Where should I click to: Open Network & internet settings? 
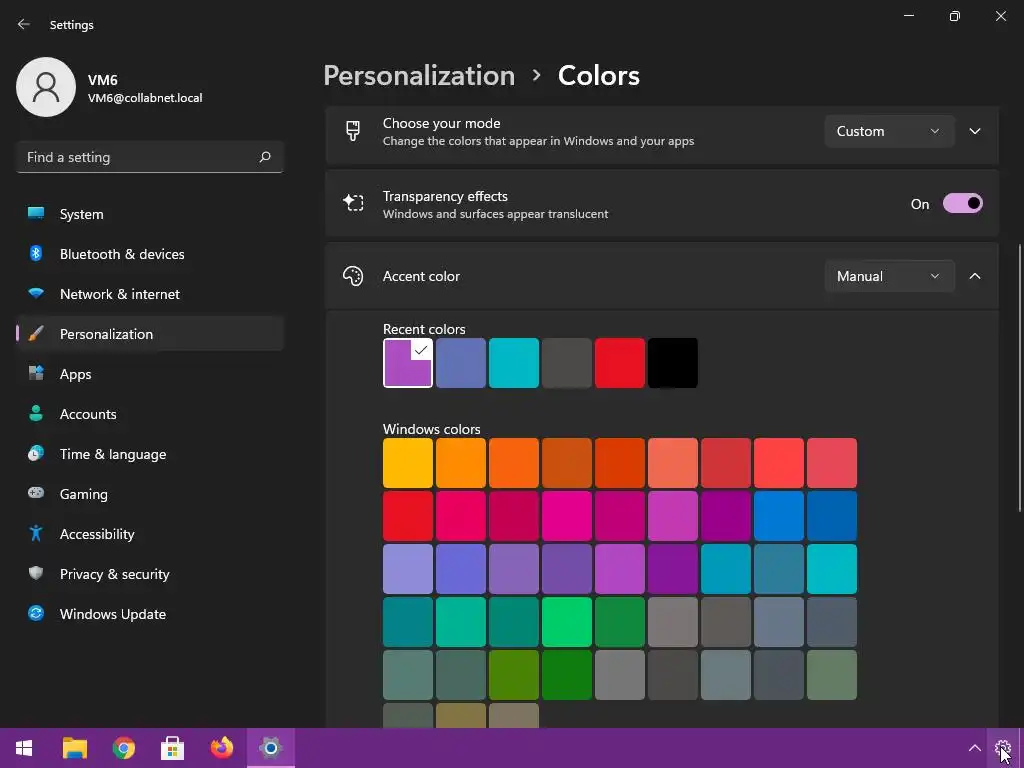click(150, 294)
